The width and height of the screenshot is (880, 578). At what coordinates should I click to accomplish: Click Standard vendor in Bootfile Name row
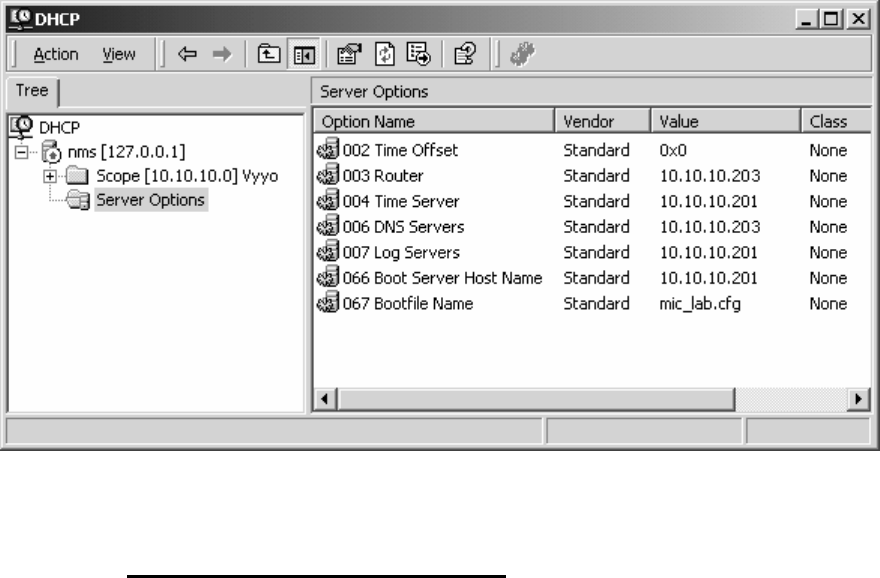(596, 304)
